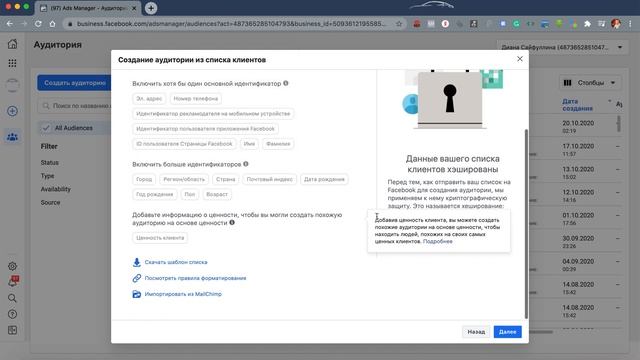640x360 pixels.
Task: Select the Год рождения chip
Action: point(155,194)
